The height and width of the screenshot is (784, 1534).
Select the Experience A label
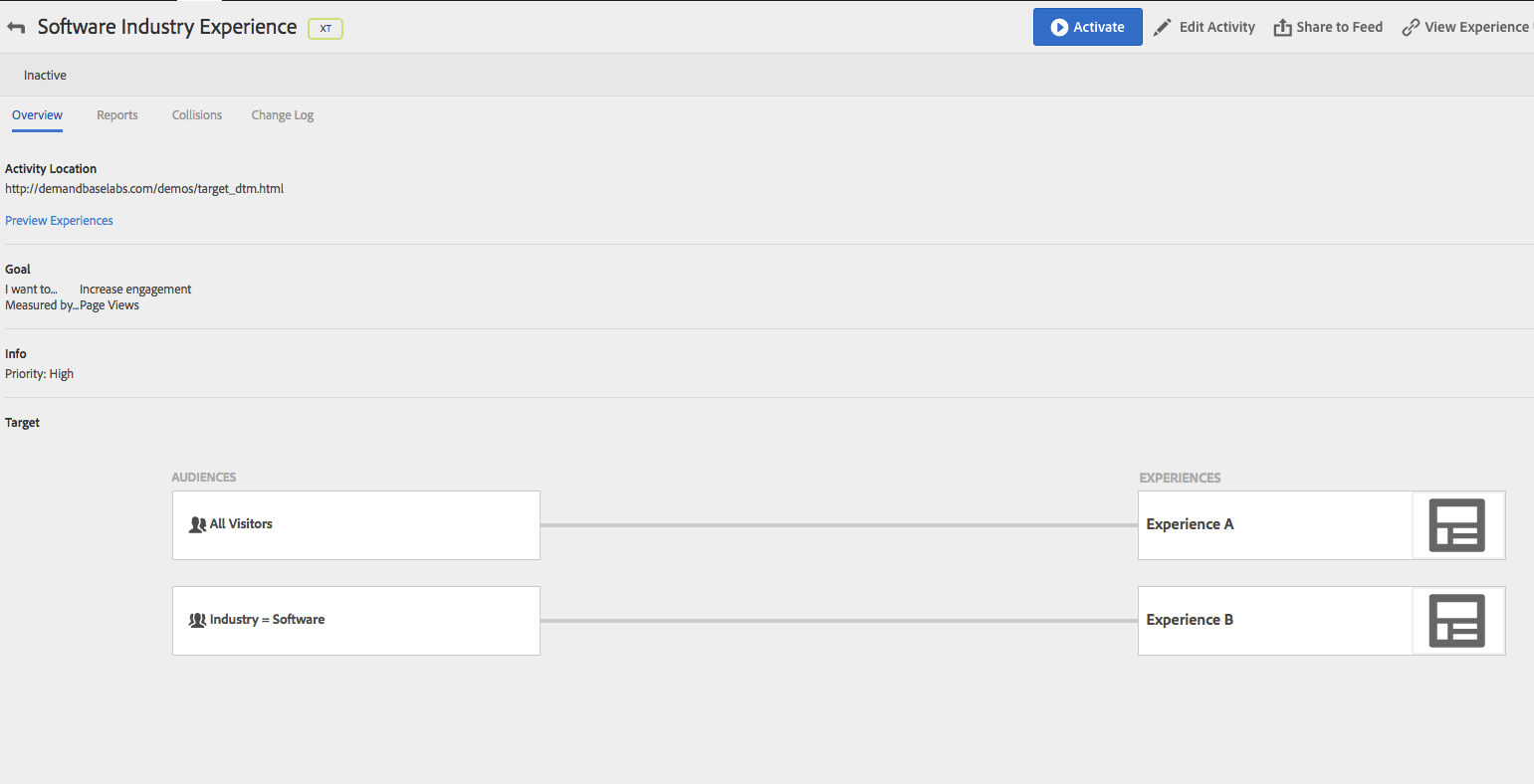tap(1190, 524)
